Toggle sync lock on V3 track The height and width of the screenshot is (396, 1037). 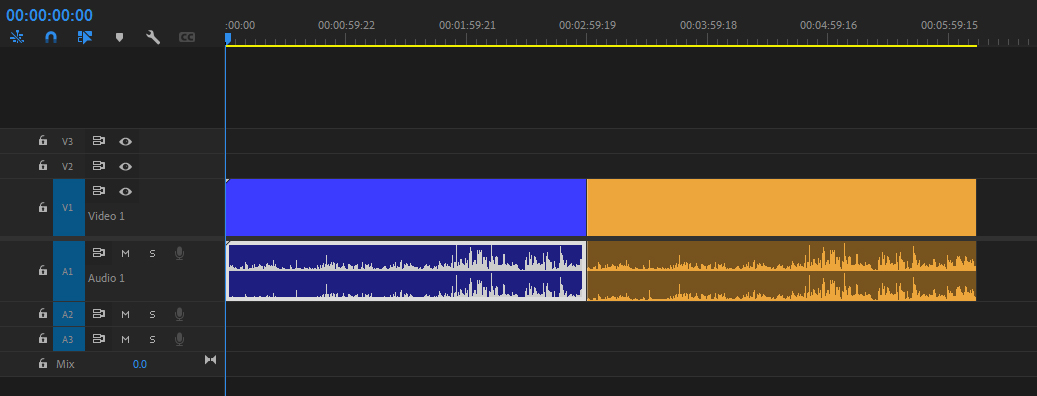pyautogui.click(x=99, y=141)
